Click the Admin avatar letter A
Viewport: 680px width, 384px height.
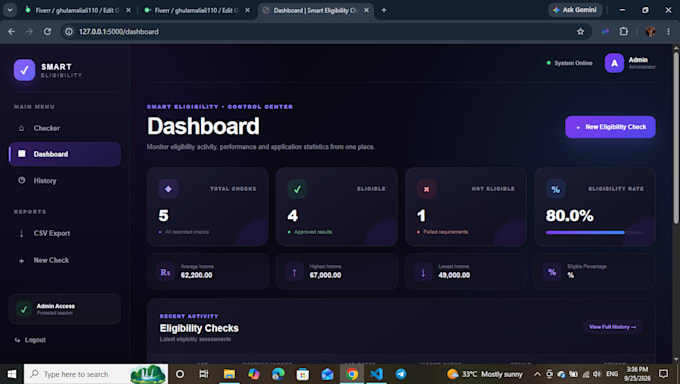(615, 63)
